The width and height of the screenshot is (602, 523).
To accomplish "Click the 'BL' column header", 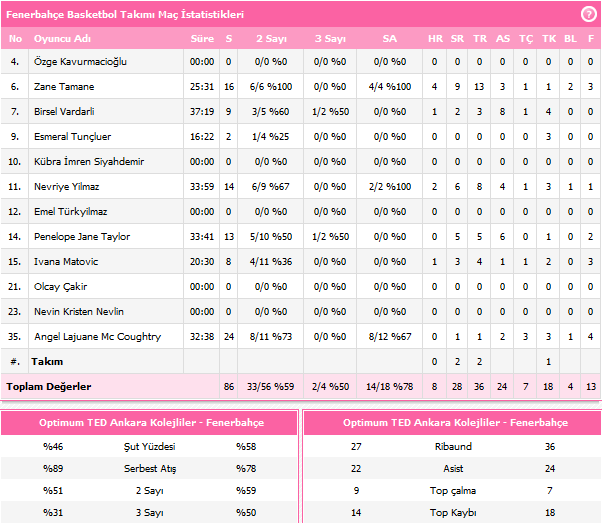I will (x=570, y=38).
